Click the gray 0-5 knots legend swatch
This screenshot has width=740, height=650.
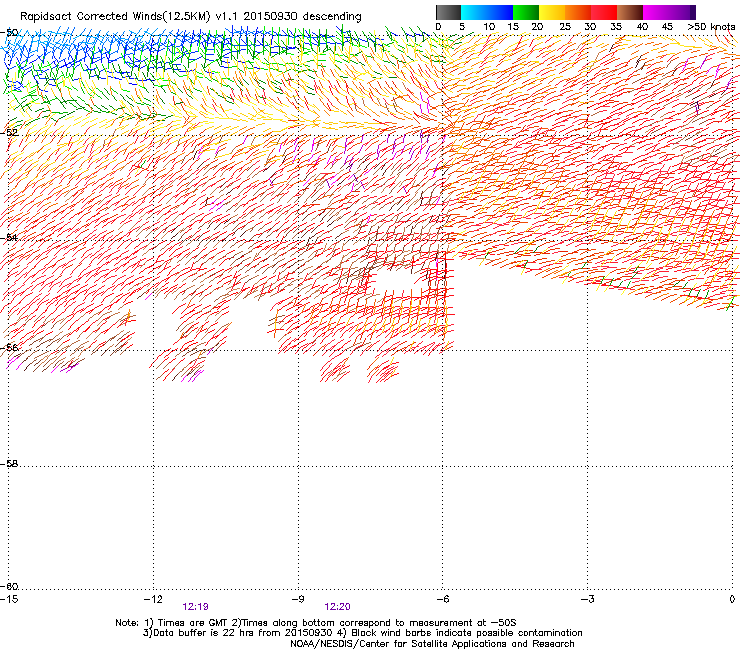pyautogui.click(x=448, y=12)
